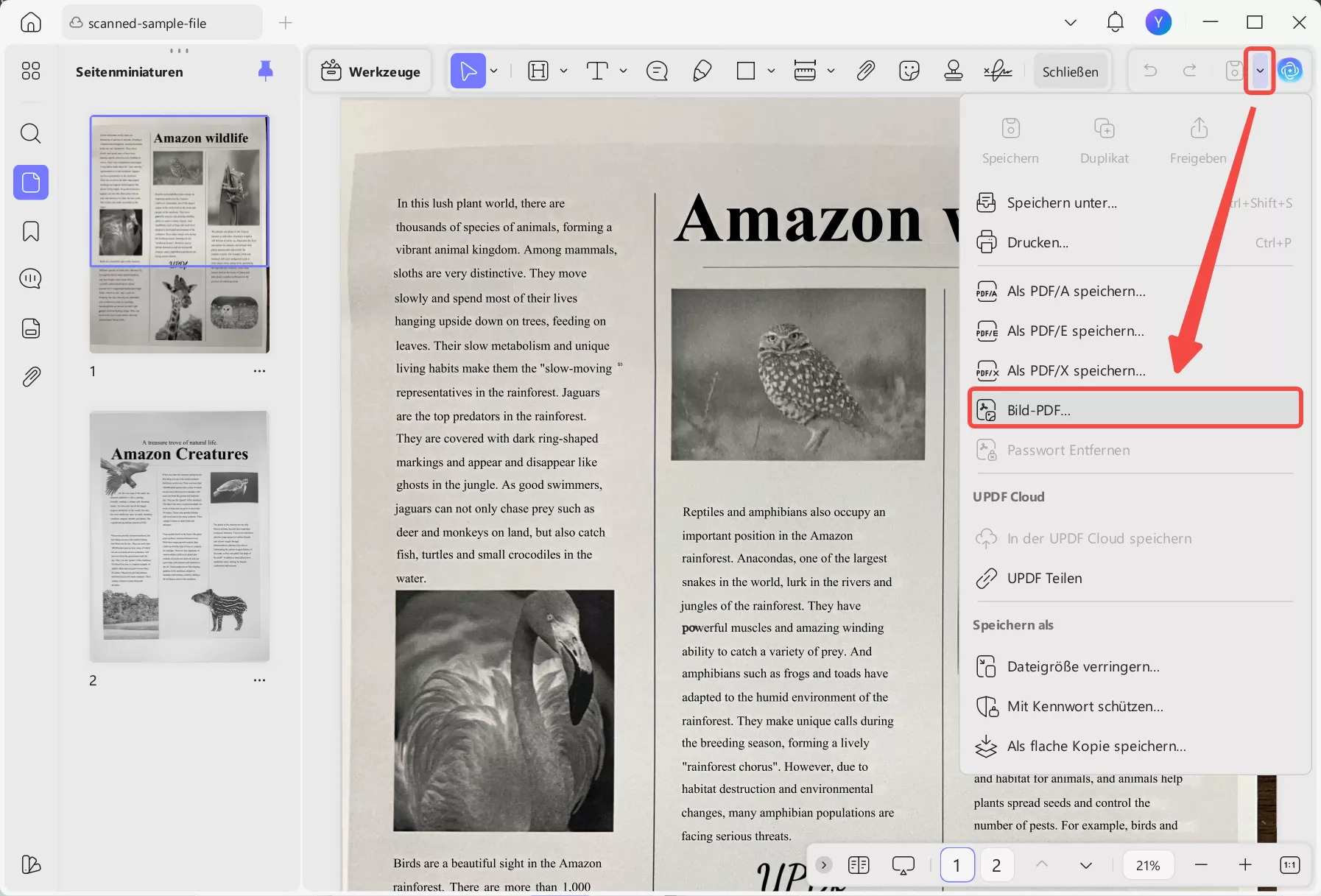Expand the text tool options dropdown
Image resolution: width=1321 pixels, height=896 pixels.
tap(623, 71)
